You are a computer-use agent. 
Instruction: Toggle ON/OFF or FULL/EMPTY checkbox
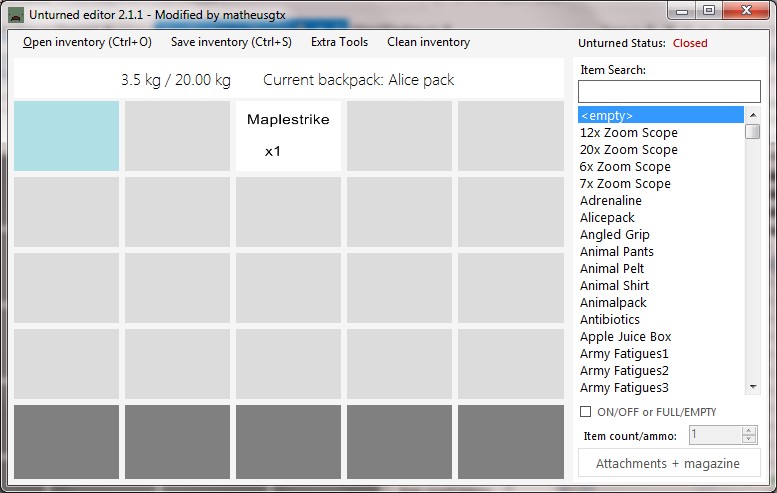pyautogui.click(x=586, y=412)
